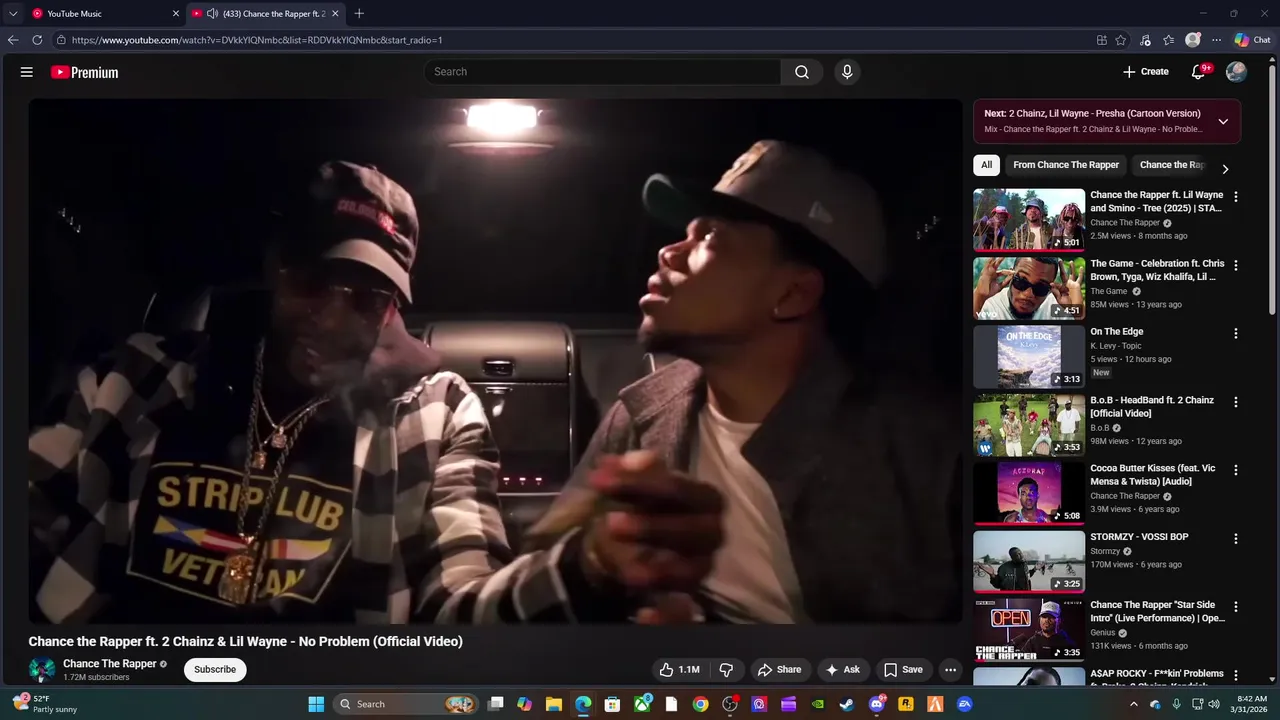Image resolution: width=1280 pixels, height=720 pixels.
Task: Click the browser address bar URL
Action: [257, 40]
